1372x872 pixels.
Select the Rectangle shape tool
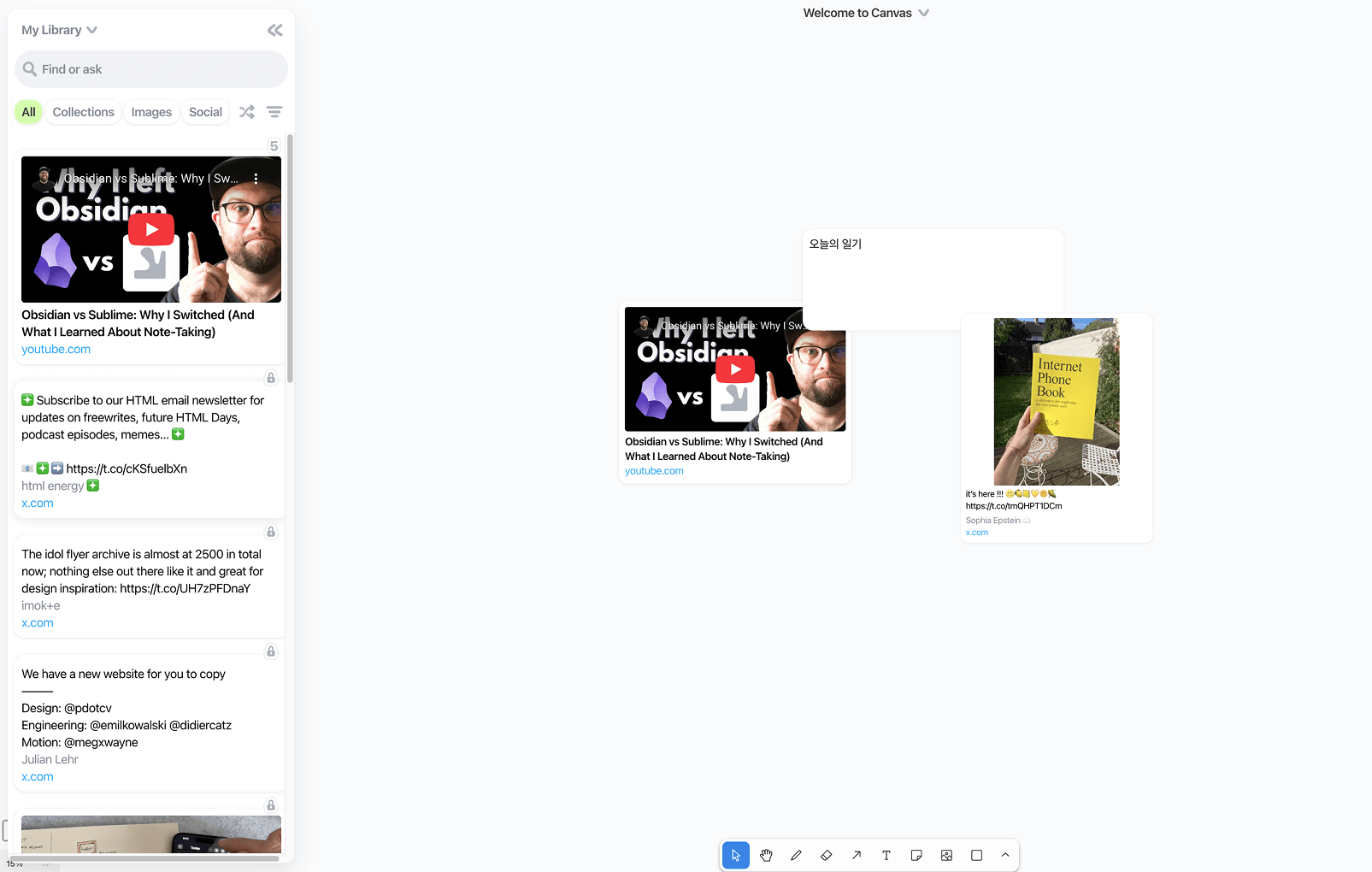point(976,855)
